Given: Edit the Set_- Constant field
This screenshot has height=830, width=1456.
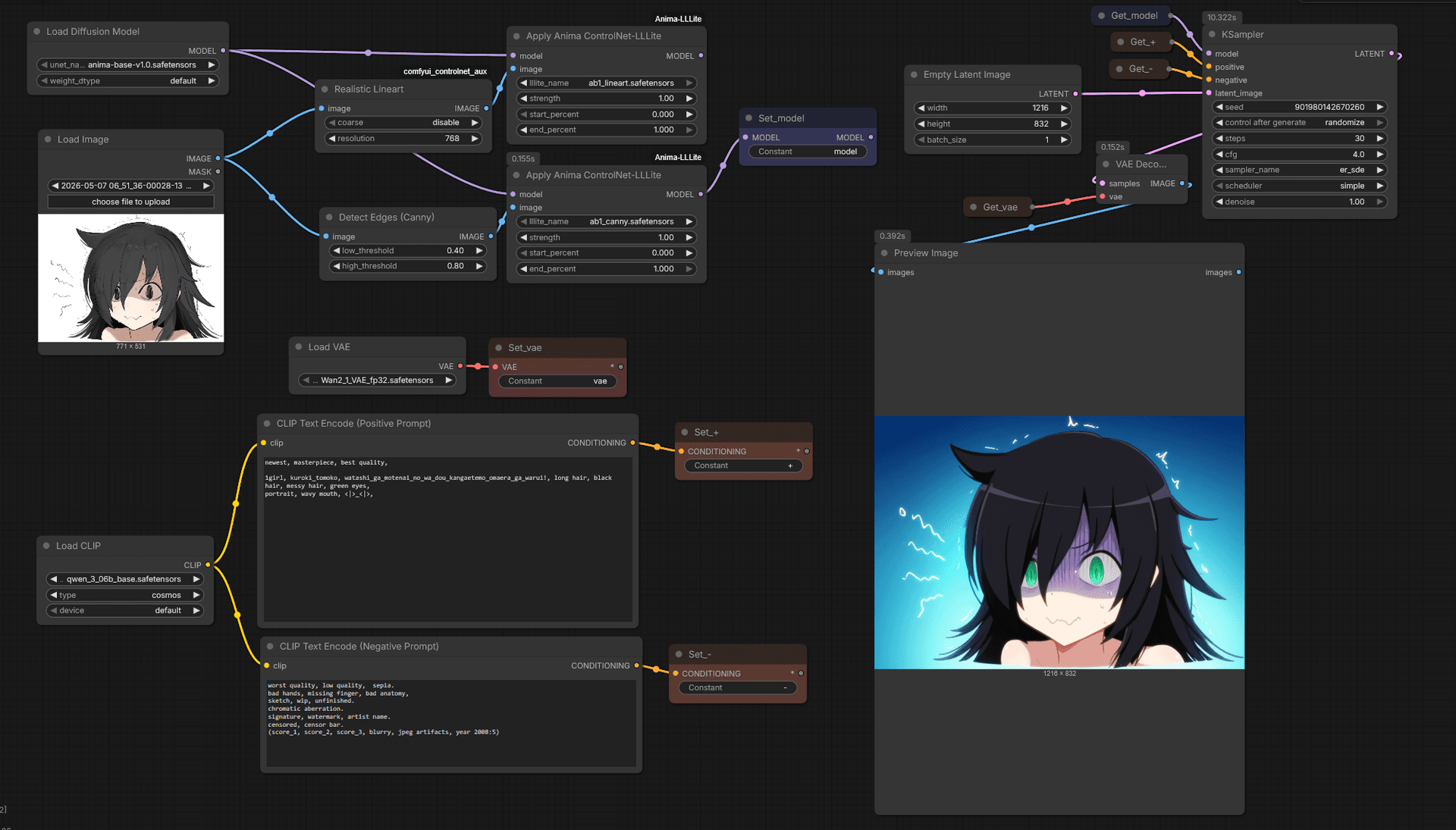Looking at the screenshot, I should [737, 688].
